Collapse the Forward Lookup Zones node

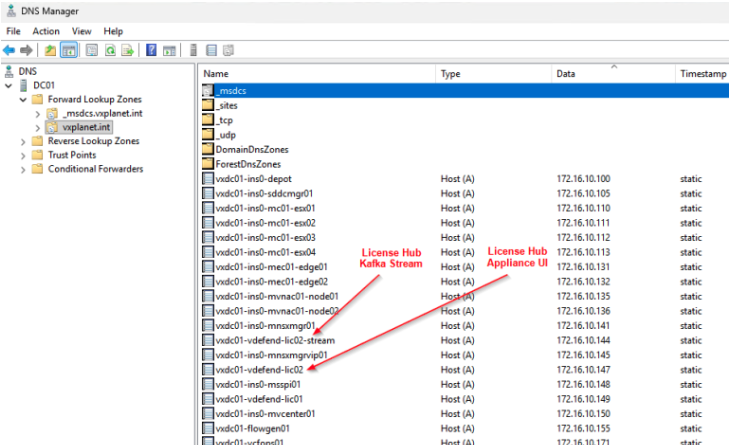23,100
